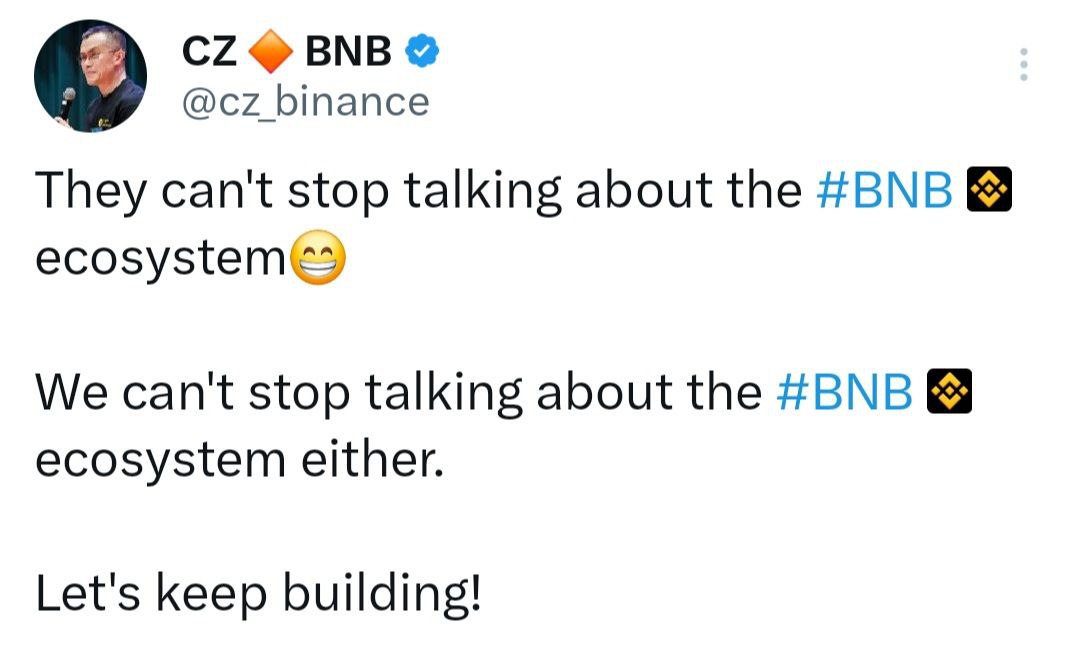Click BNB logo emoji in second sentence
Screen dimensions: 1080x648
click(x=950, y=392)
